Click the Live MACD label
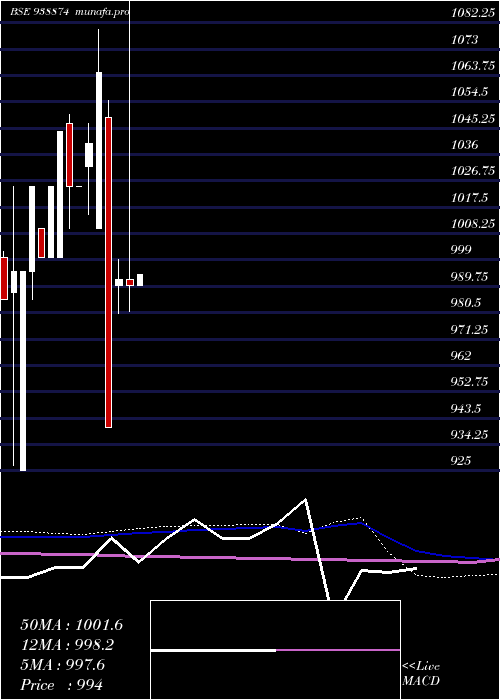Image resolution: width=500 pixels, height=700 pixels. [421, 674]
